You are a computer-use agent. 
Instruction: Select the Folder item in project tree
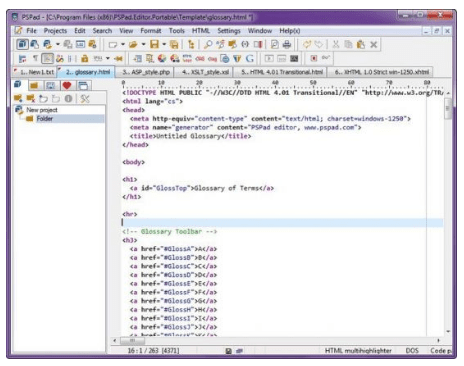coord(45,119)
